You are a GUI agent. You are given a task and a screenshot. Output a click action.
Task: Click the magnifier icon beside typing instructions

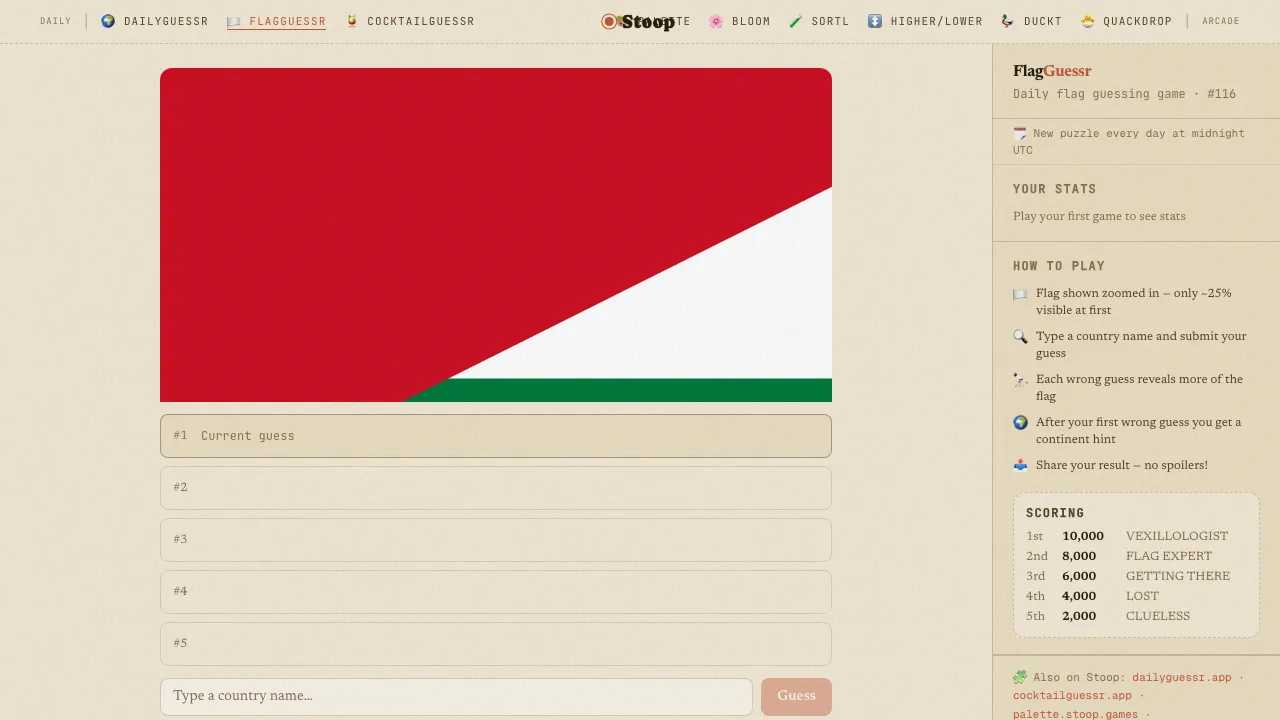[x=1020, y=337]
